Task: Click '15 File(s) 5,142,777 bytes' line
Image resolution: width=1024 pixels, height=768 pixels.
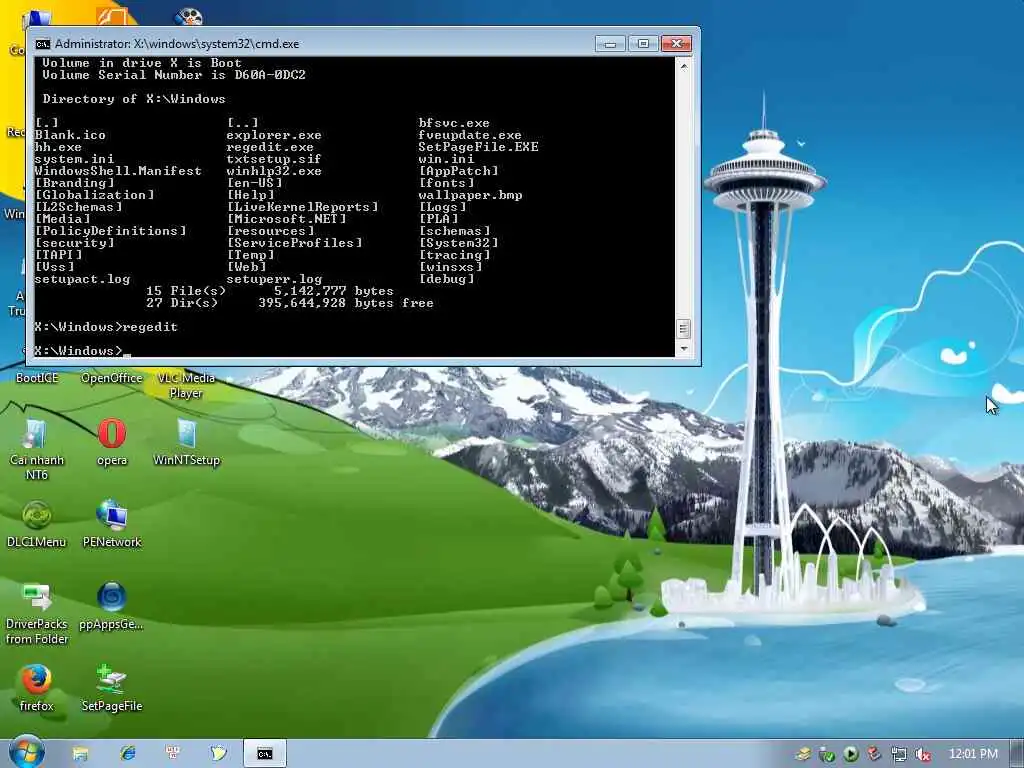Action: [x=270, y=291]
